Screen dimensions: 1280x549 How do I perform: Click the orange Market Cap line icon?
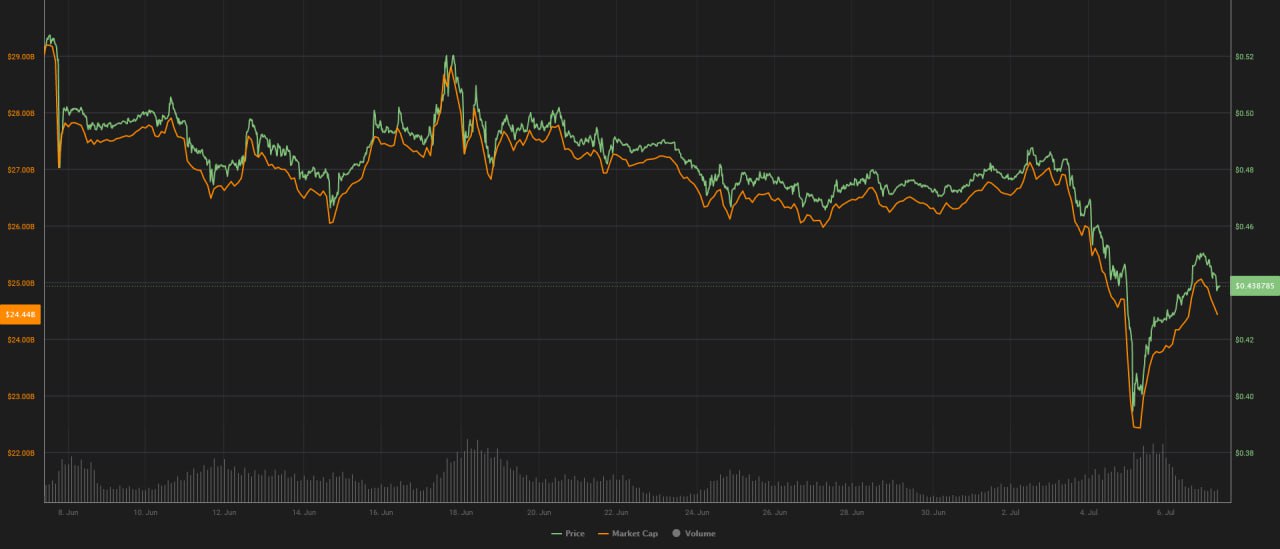(x=603, y=534)
